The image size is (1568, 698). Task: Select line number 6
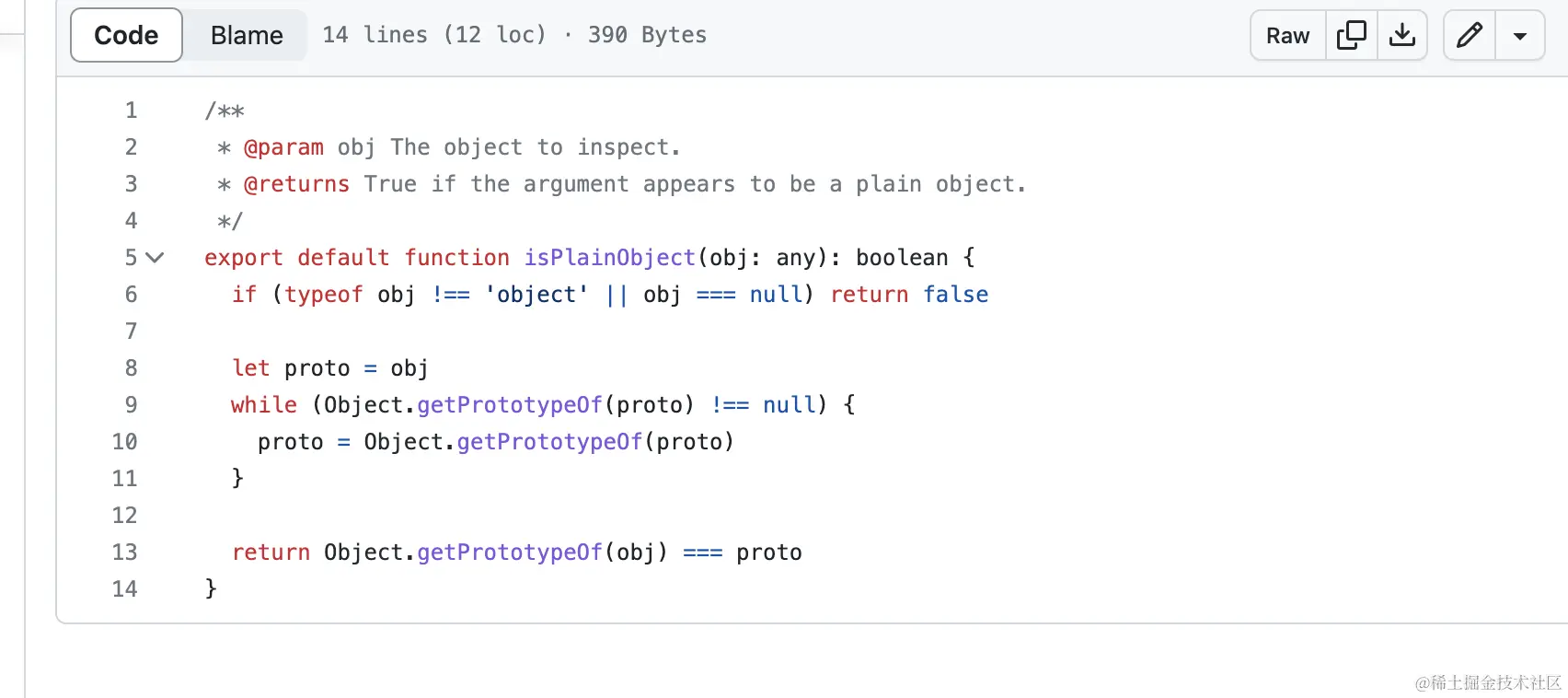(x=131, y=295)
